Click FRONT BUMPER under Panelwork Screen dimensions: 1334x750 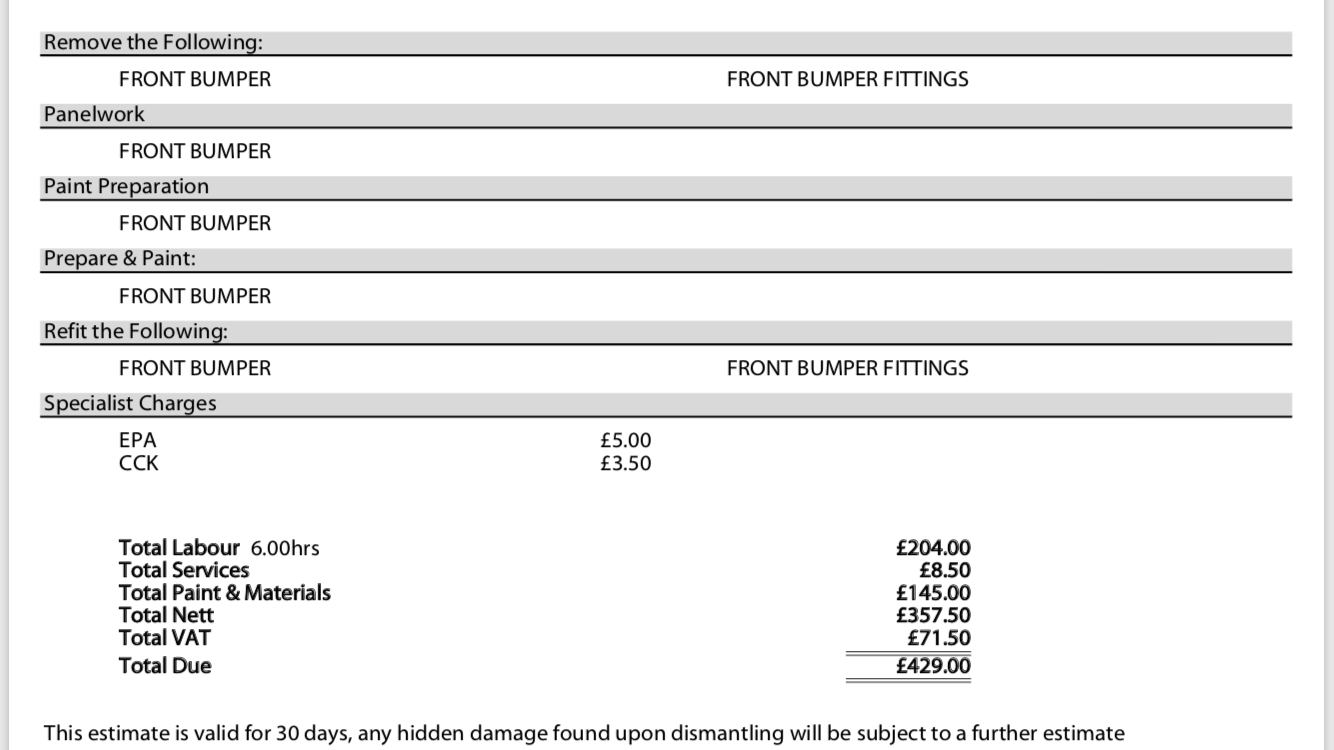(x=195, y=151)
